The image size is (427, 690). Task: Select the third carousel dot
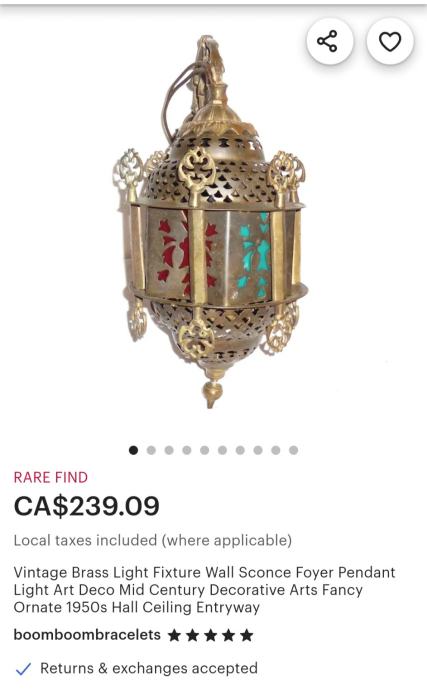[169, 450]
